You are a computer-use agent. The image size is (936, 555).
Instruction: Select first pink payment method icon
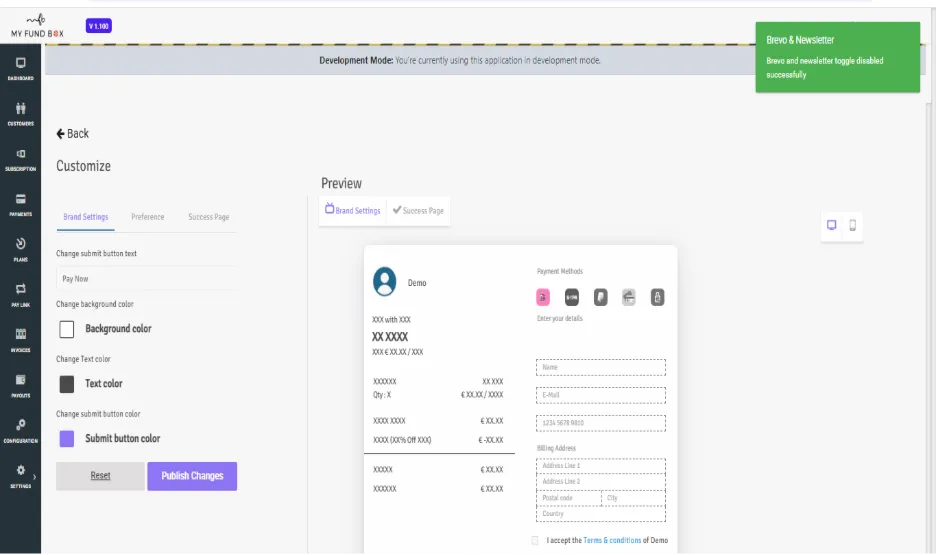(x=543, y=297)
